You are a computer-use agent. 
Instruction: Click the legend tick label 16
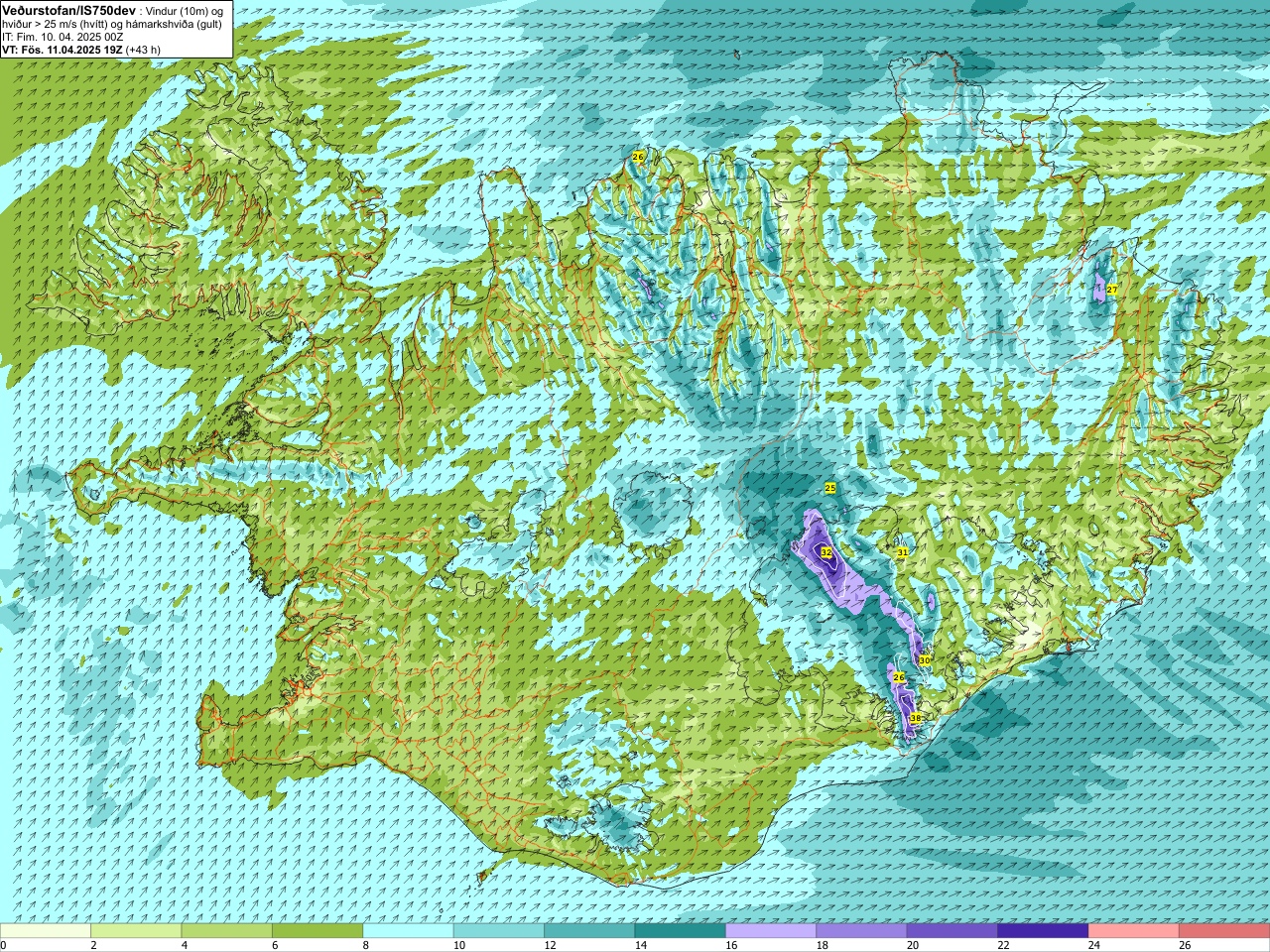[x=730, y=945]
